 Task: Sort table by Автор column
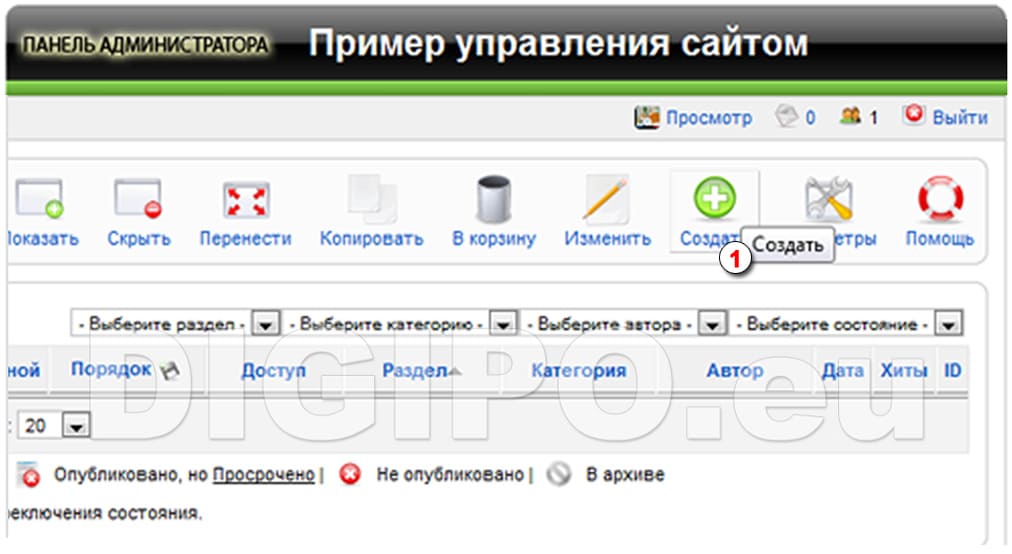(734, 371)
